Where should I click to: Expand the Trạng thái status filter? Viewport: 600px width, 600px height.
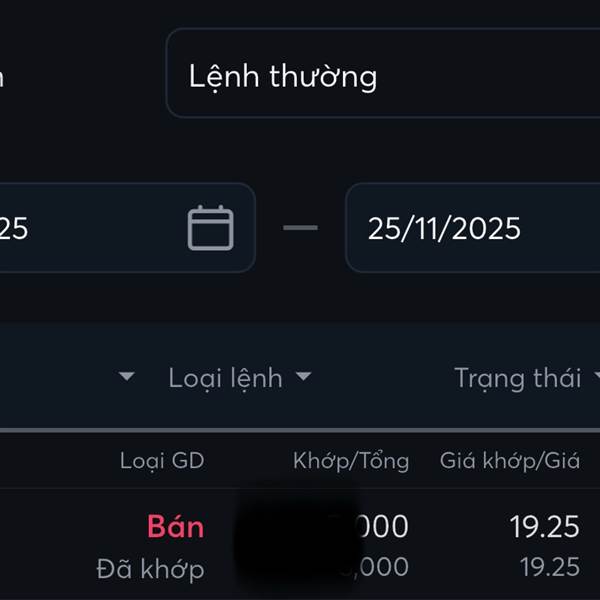pos(517,377)
